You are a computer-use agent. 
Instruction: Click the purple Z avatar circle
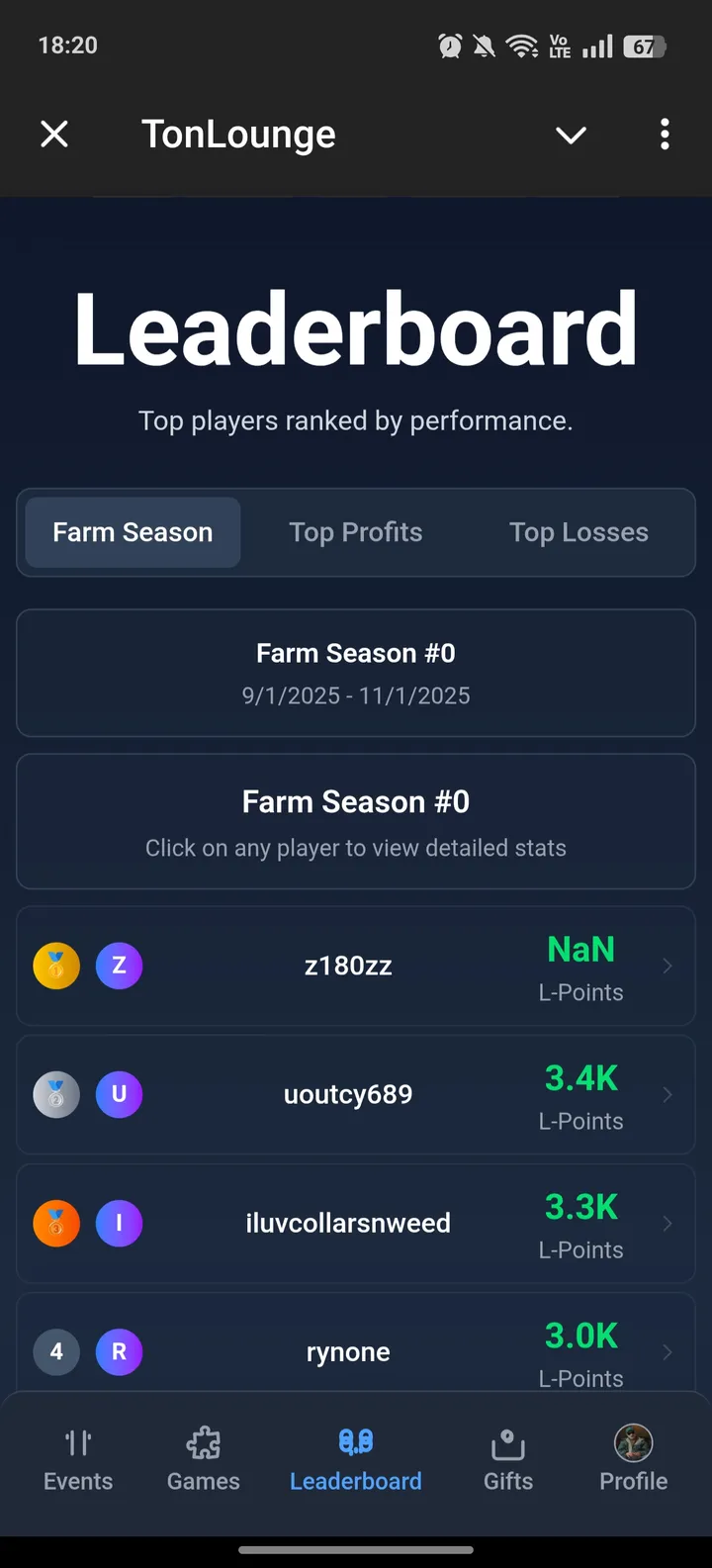click(119, 967)
